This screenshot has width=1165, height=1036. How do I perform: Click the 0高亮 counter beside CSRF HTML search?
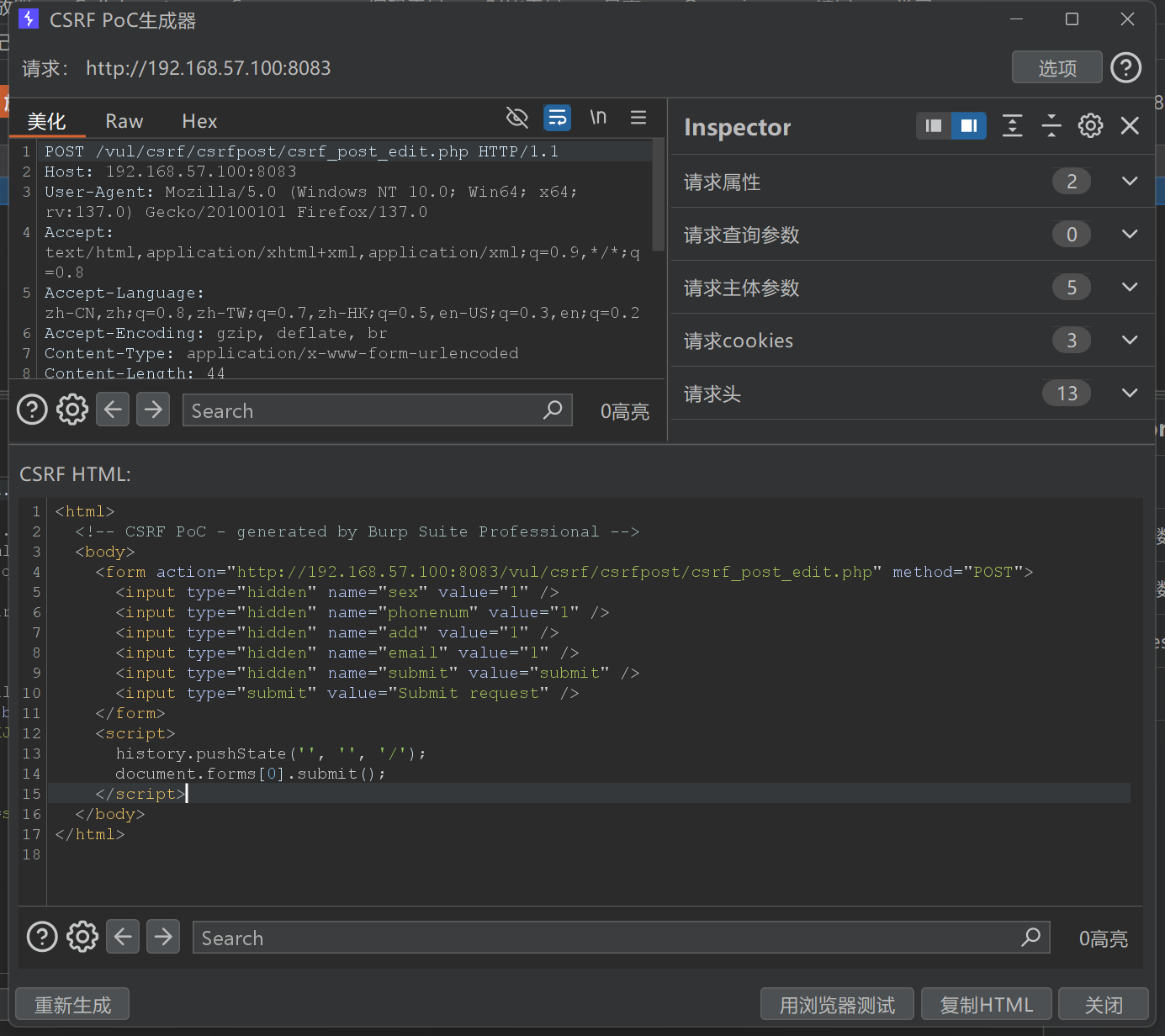tap(1104, 938)
